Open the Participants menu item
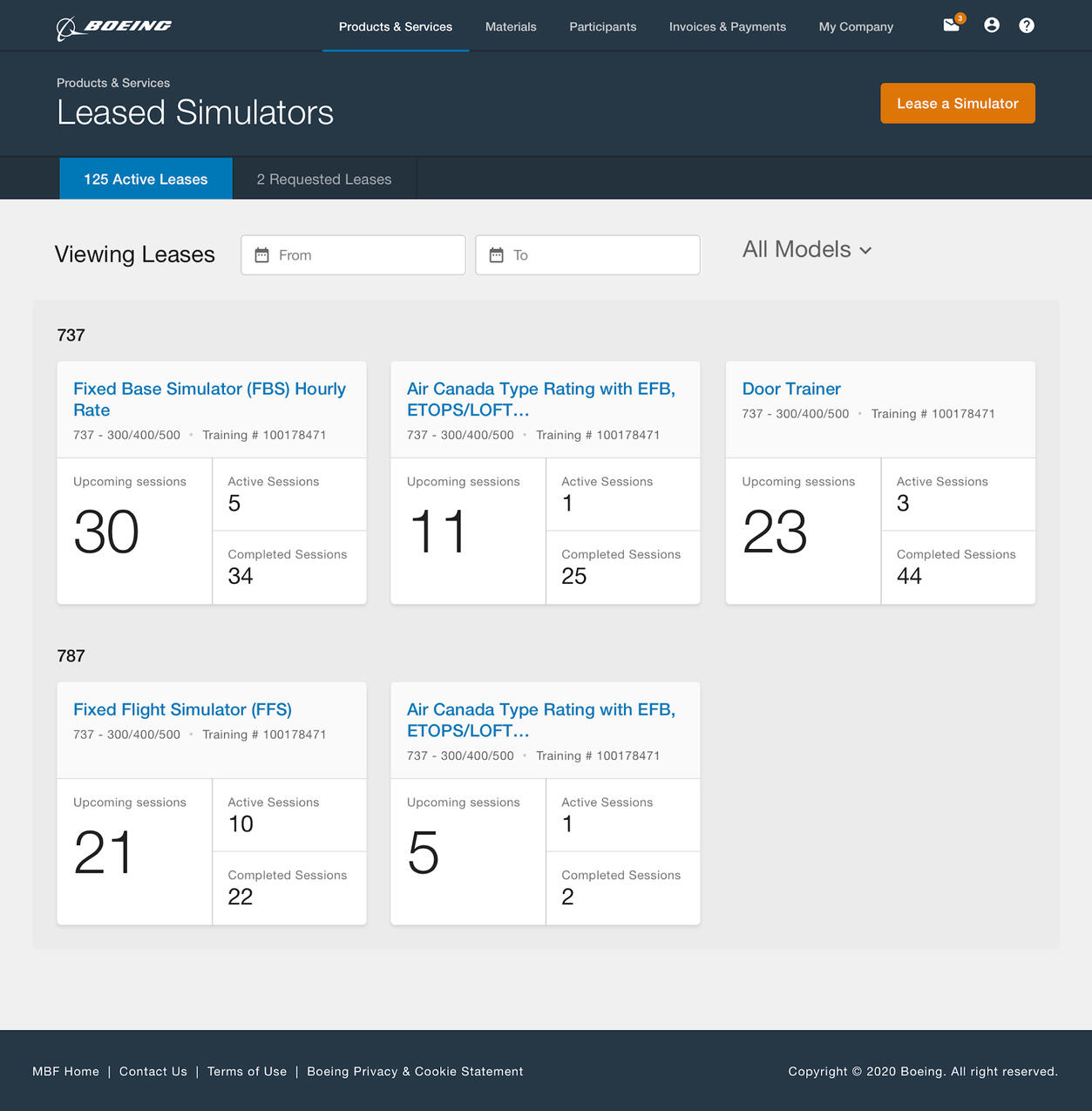 pyautogui.click(x=602, y=27)
